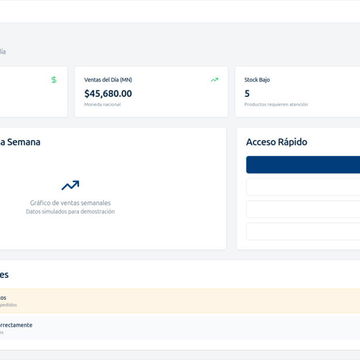Click the green trend icon in Ventas del Día card
The image size is (360, 360).
coord(215,80)
